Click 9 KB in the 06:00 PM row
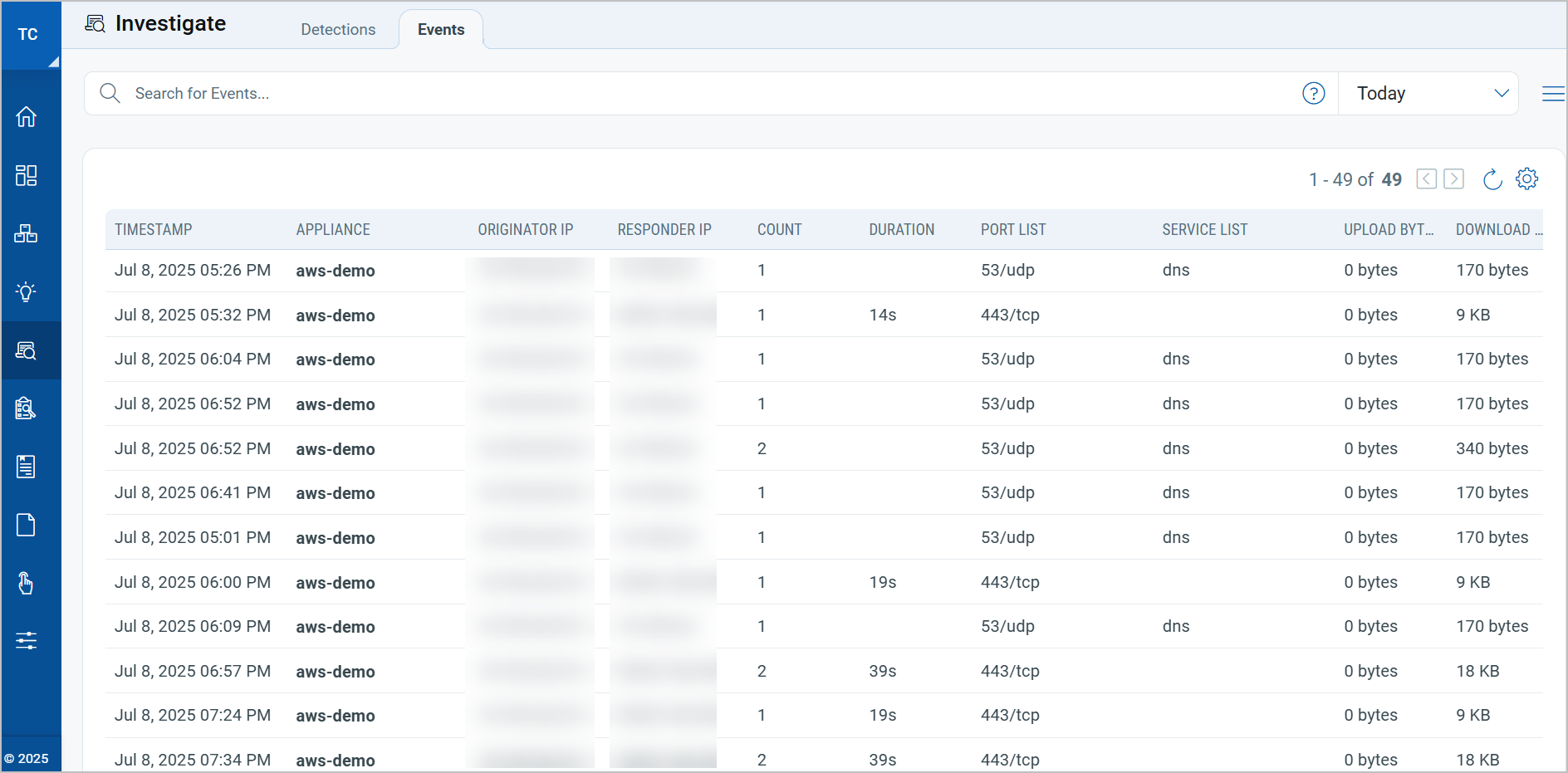The image size is (1568, 773). tap(1473, 582)
